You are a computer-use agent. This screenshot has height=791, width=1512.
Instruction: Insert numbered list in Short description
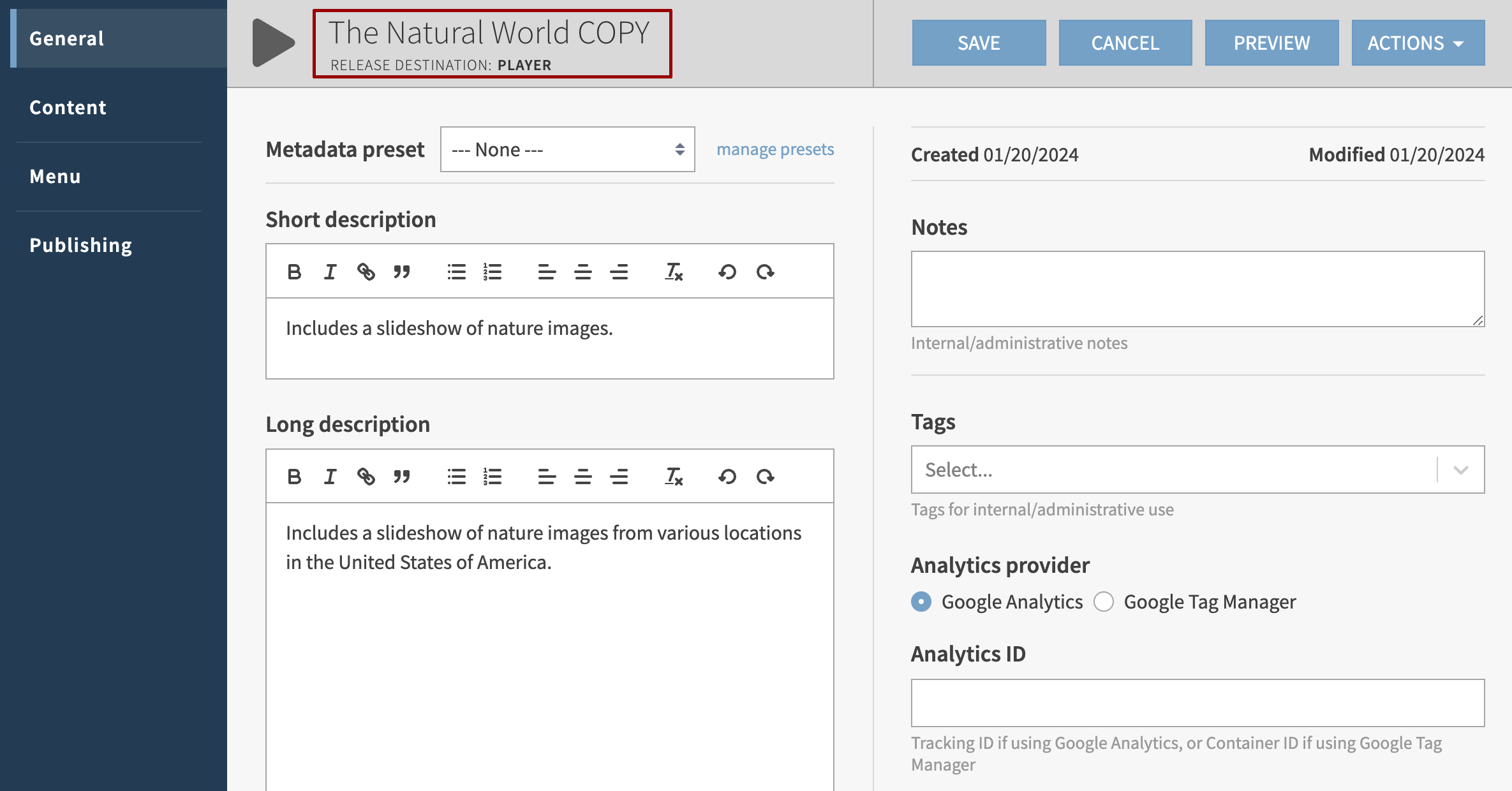click(x=492, y=272)
